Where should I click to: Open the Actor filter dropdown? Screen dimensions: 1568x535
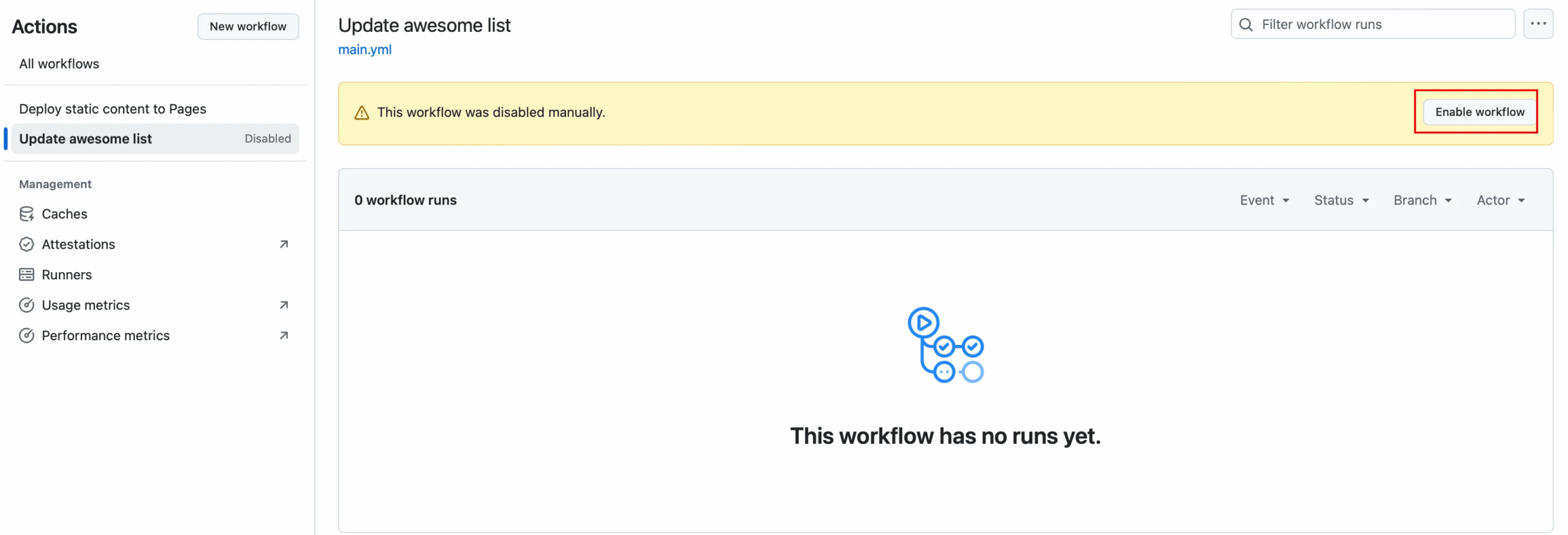coord(1500,200)
